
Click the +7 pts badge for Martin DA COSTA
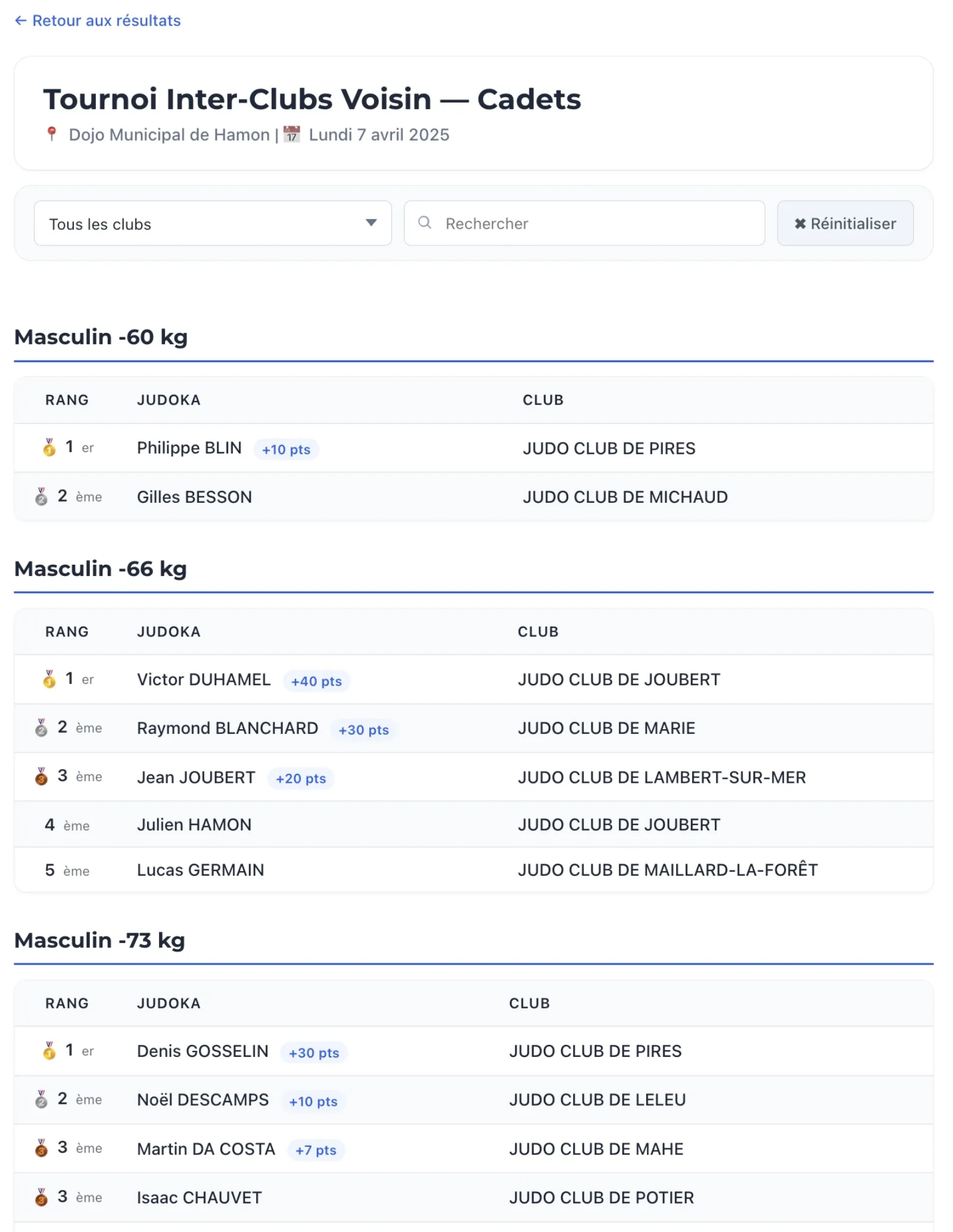click(x=316, y=1150)
